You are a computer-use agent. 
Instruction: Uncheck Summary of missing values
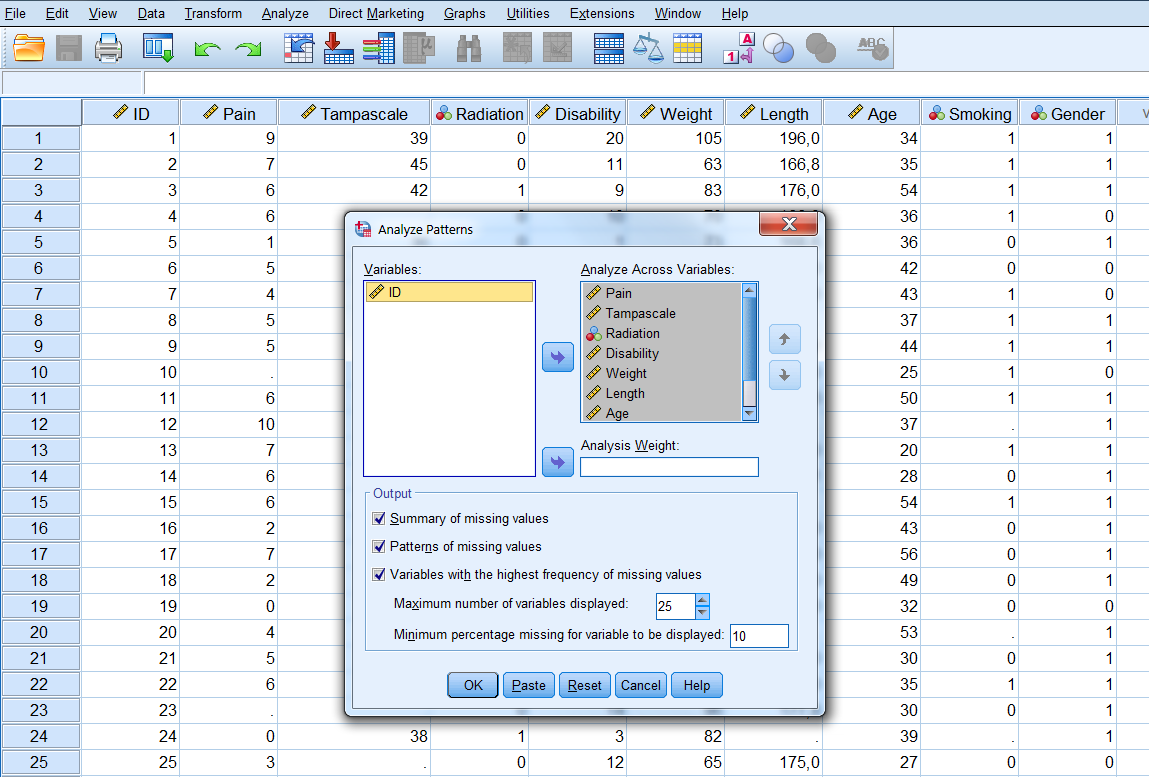click(379, 519)
